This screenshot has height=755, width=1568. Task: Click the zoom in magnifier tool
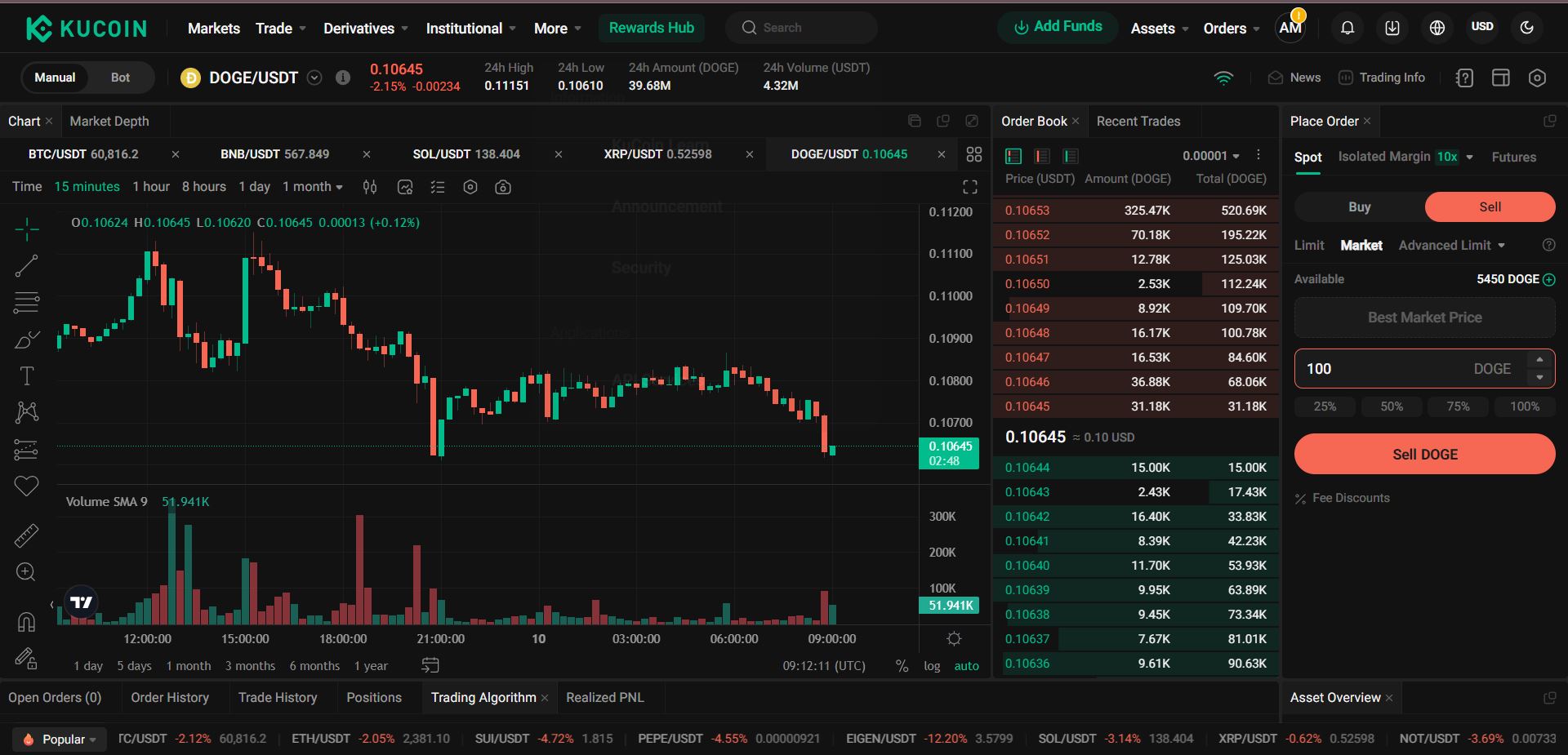[26, 572]
